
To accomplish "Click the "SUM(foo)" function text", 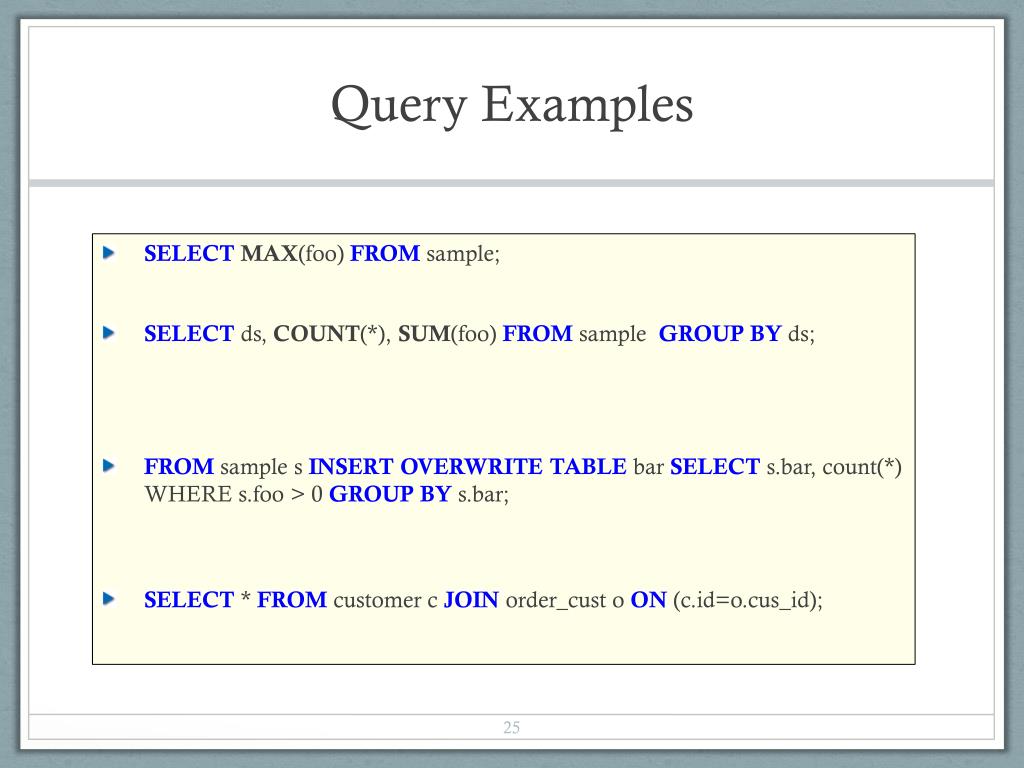I will click(x=447, y=334).
